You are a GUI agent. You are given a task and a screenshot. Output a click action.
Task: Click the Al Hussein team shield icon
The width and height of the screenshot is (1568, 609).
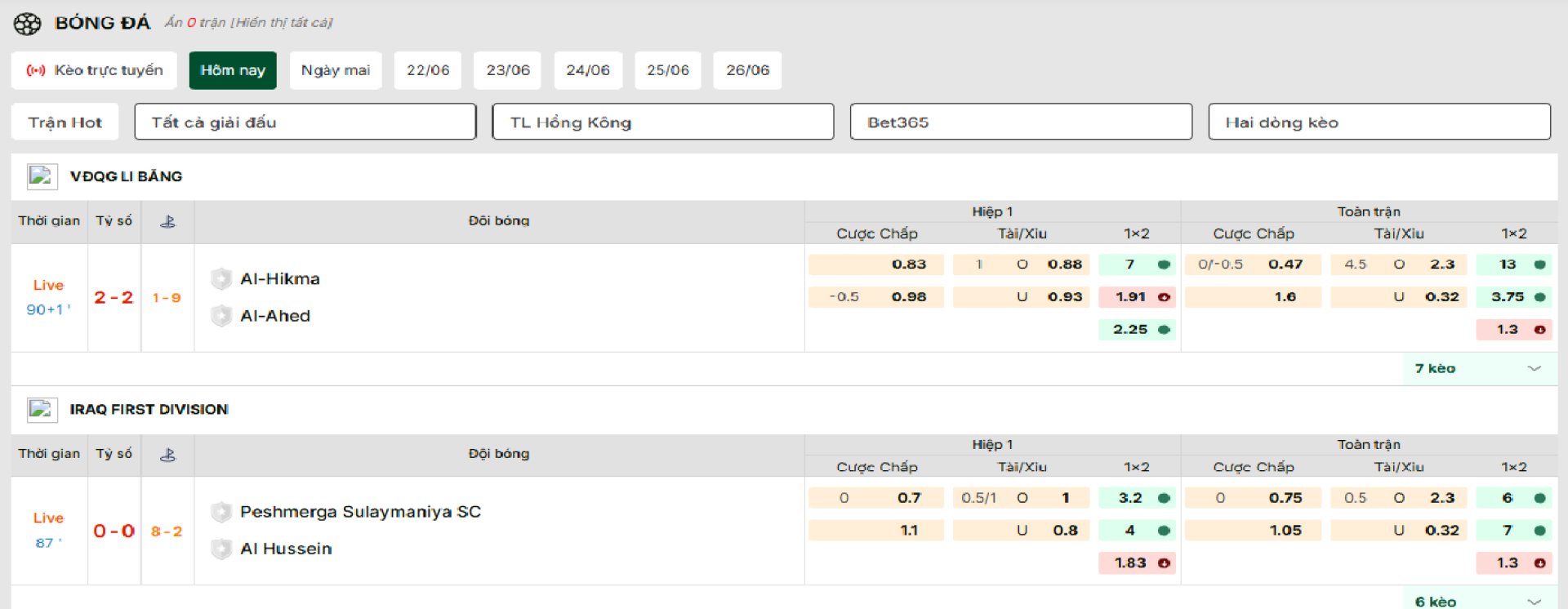(221, 549)
